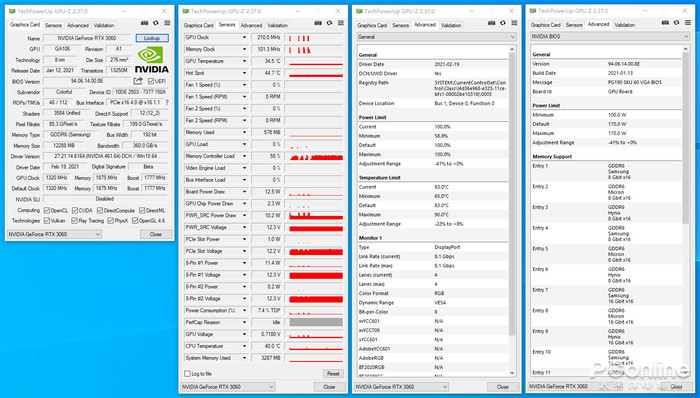
Task: Click refresh icon in Sensors window
Action: click(x=329, y=23)
